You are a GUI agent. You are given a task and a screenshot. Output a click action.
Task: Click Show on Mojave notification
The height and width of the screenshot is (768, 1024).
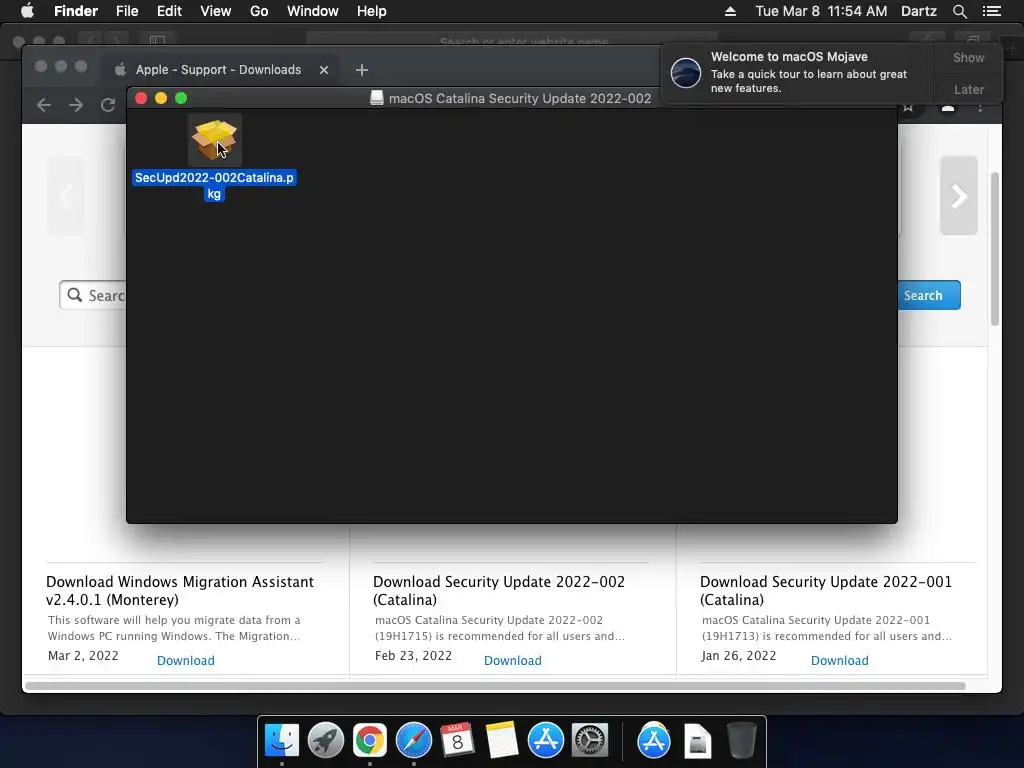[968, 57]
